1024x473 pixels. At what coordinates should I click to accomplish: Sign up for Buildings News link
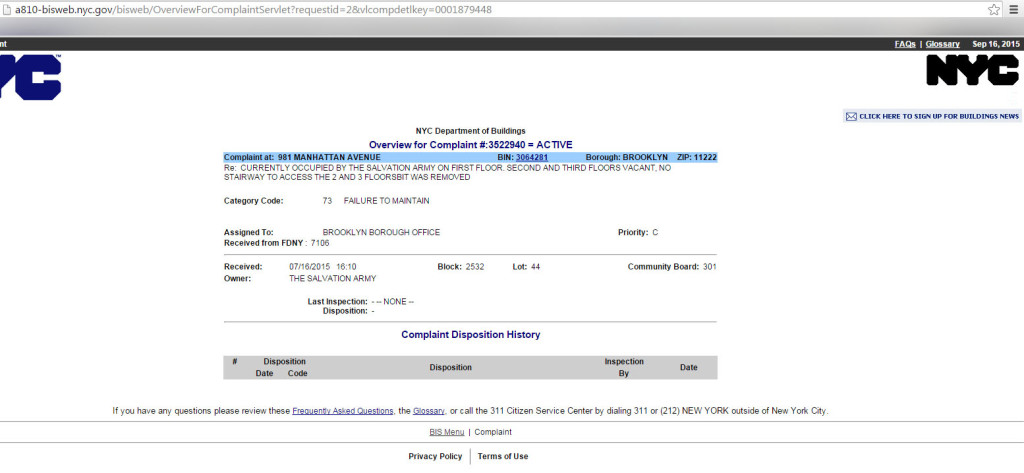pyautogui.click(x=938, y=116)
